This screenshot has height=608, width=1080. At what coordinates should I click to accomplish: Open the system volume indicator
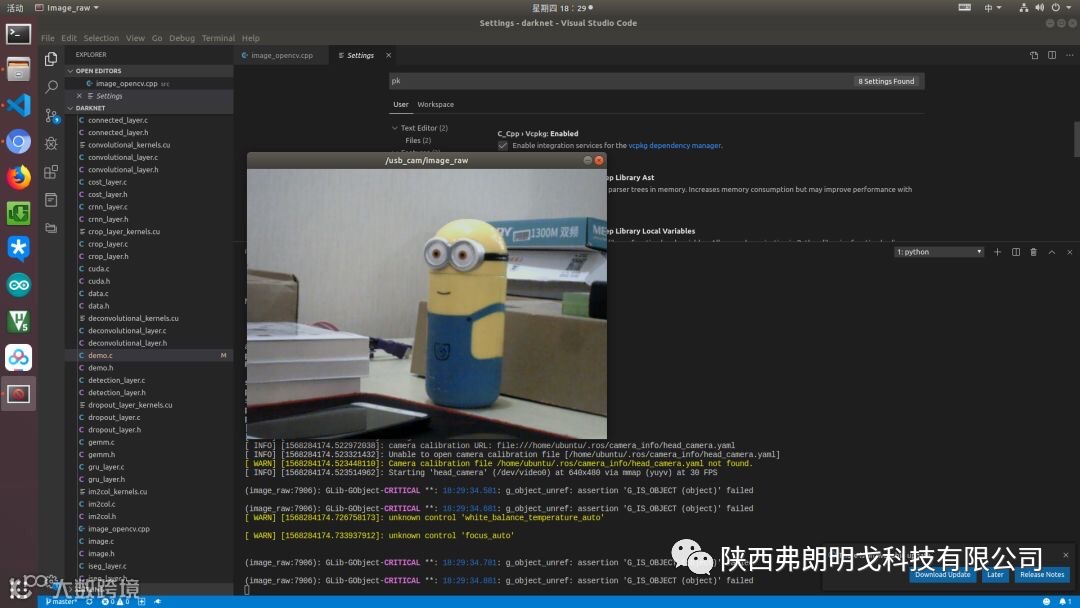[x=1039, y=8]
